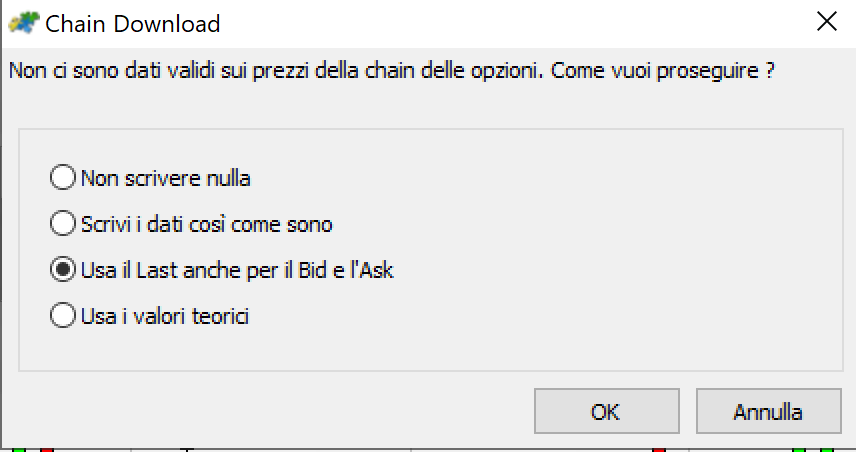Pick the 'Usa i valori teorici' radio button

63,315
